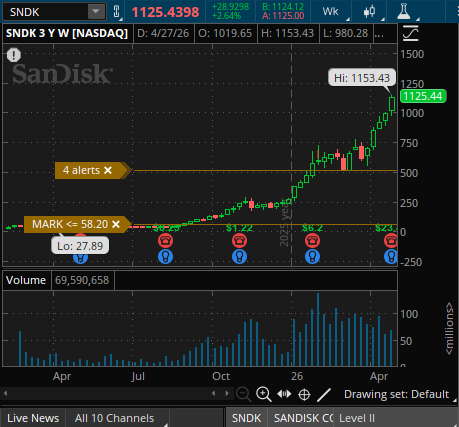Select the crosshair pointer tool
The width and height of the screenshot is (459, 427).
tap(304, 395)
